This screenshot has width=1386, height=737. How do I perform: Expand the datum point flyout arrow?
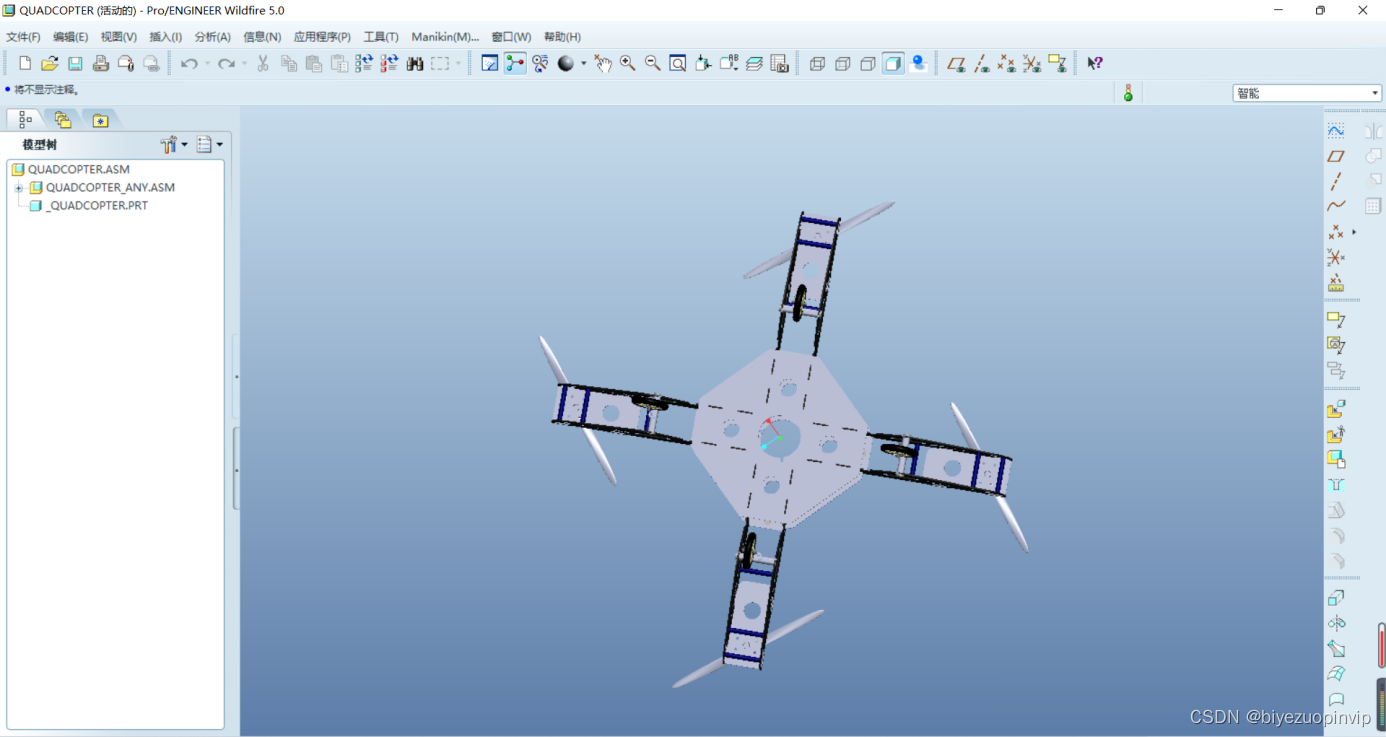[x=1354, y=232]
